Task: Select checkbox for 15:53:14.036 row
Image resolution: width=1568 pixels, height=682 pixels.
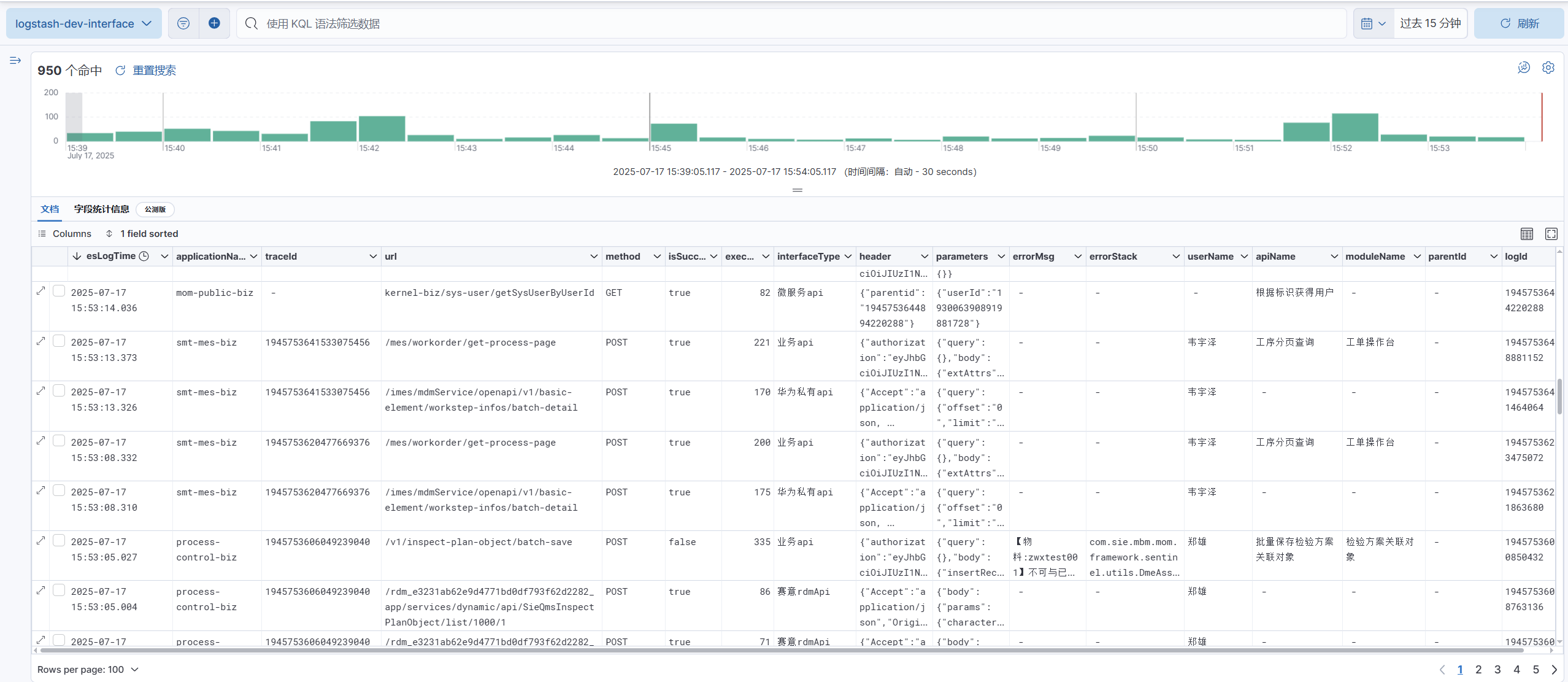Action: (x=59, y=291)
